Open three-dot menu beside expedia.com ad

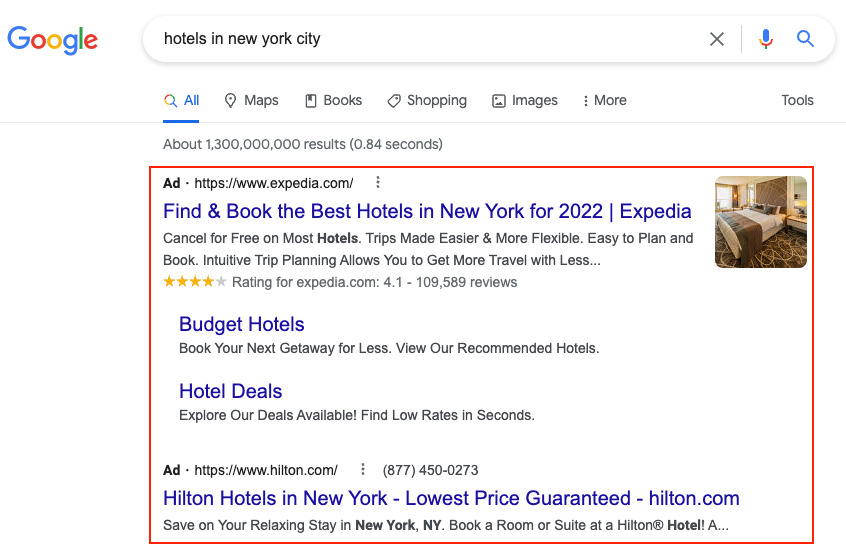point(378,183)
